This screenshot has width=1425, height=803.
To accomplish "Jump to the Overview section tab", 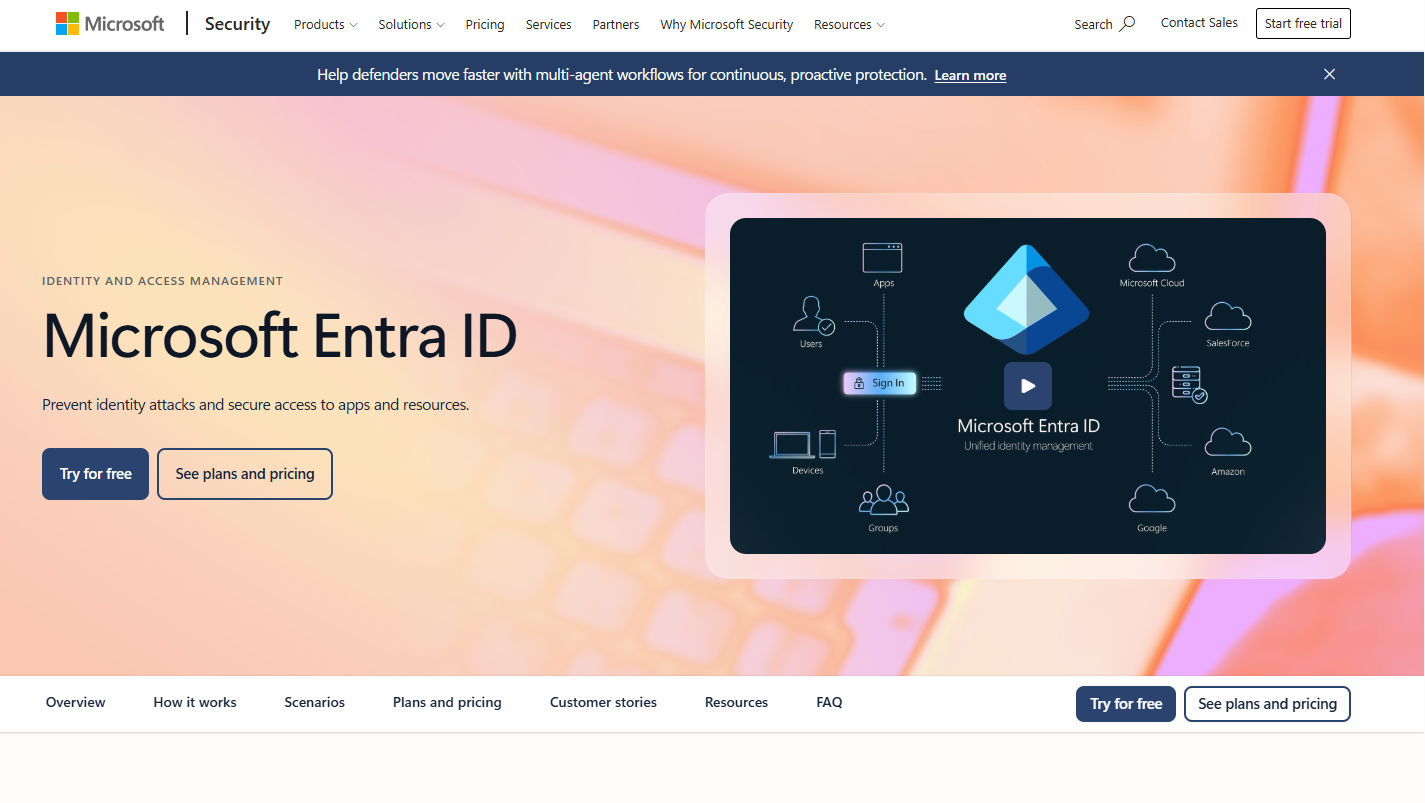I will pos(76,703).
